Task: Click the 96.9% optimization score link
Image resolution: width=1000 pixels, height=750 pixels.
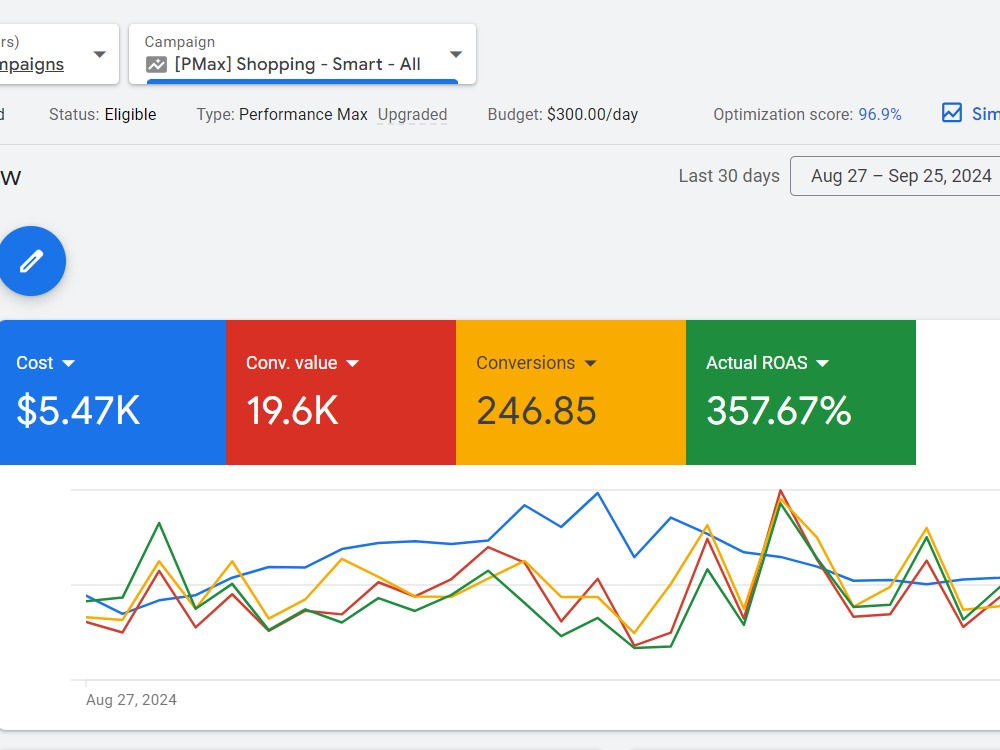Action: (879, 115)
